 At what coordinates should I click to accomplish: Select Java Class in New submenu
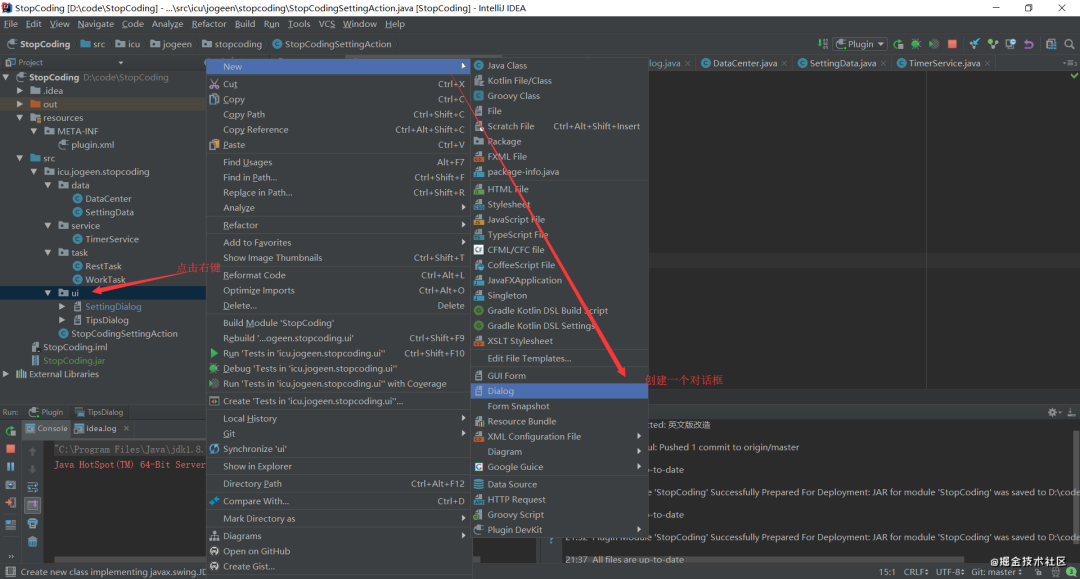[x=559, y=65]
